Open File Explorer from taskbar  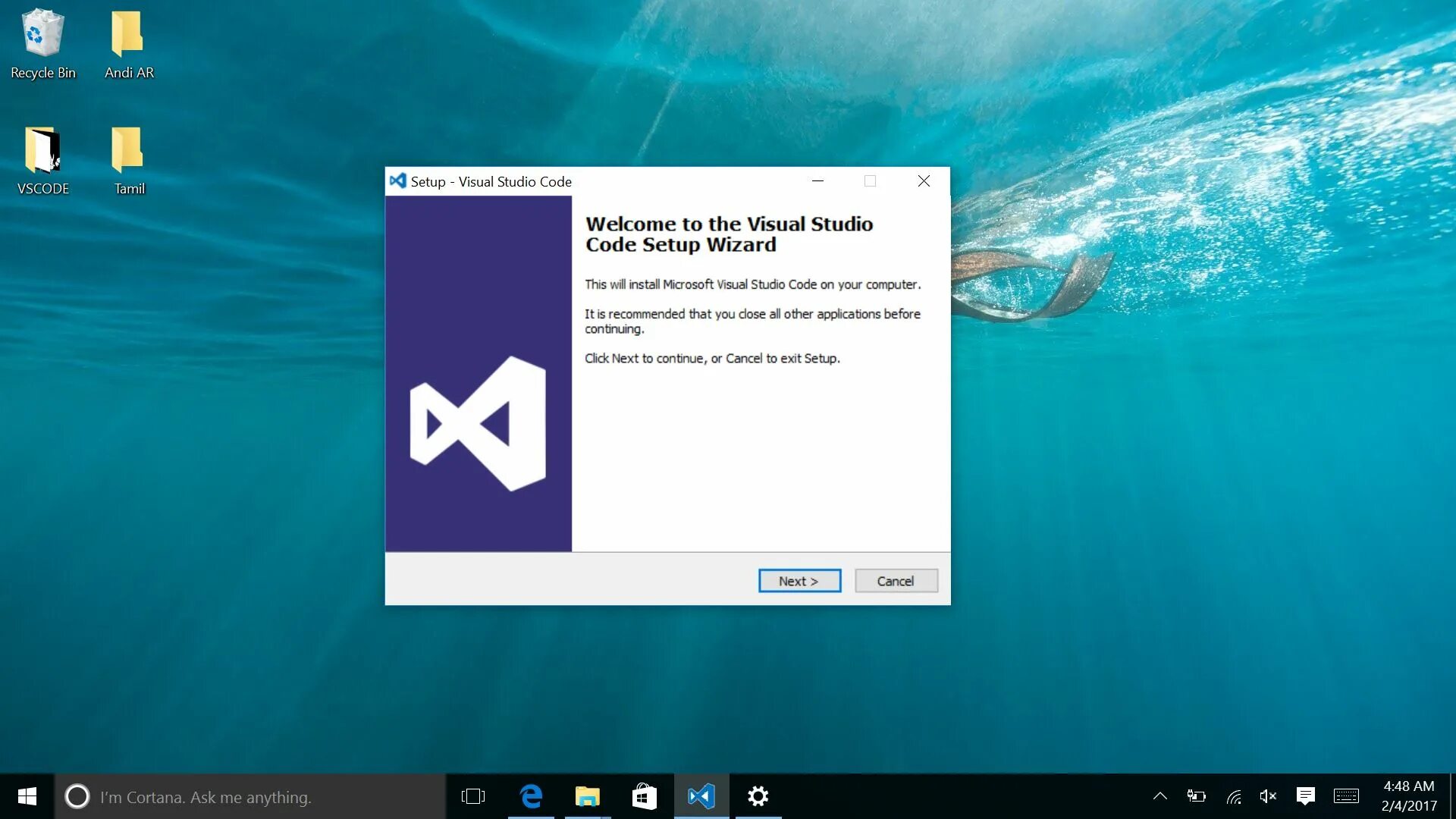coord(588,796)
